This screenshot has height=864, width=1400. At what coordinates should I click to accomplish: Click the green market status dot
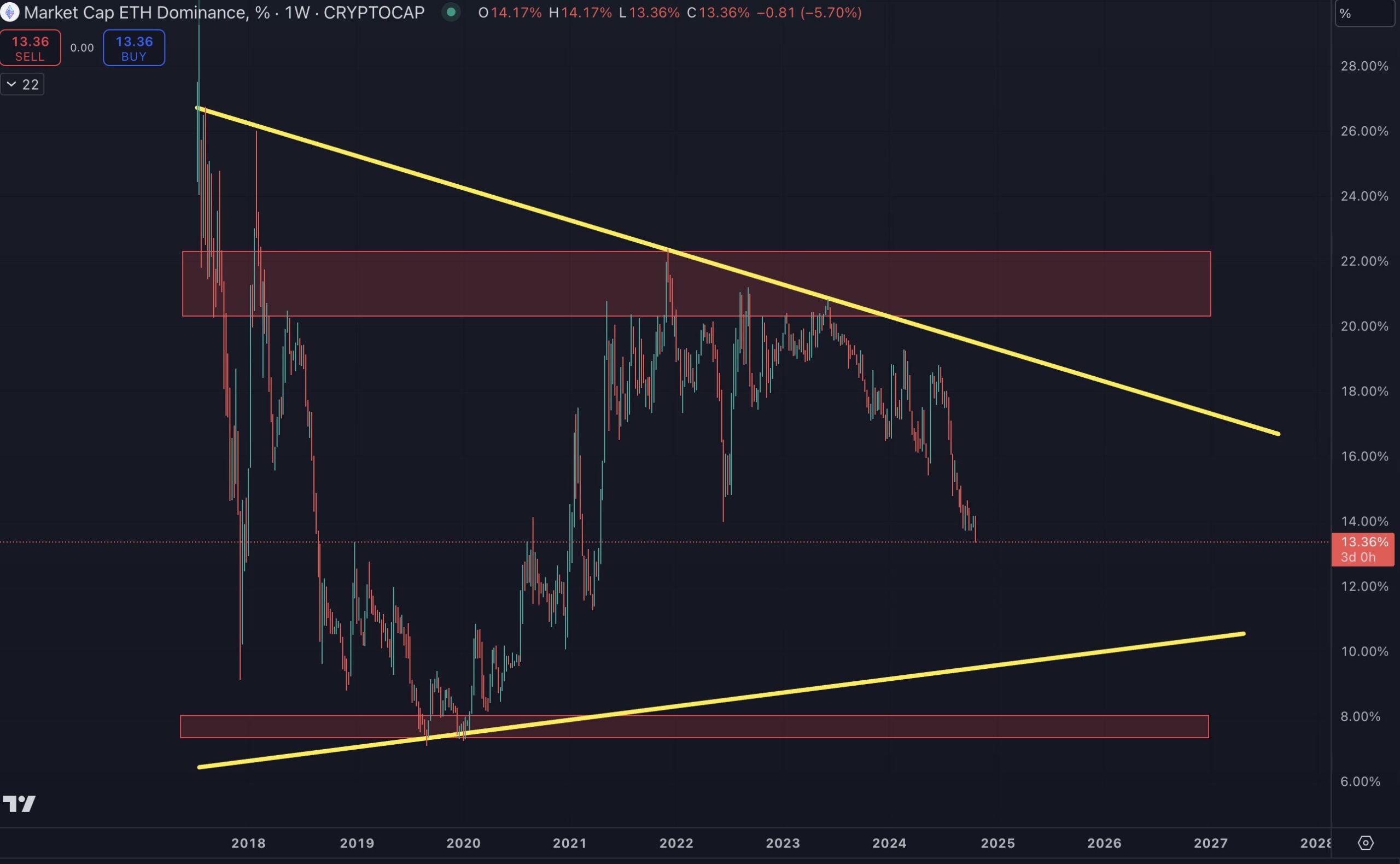(451, 12)
